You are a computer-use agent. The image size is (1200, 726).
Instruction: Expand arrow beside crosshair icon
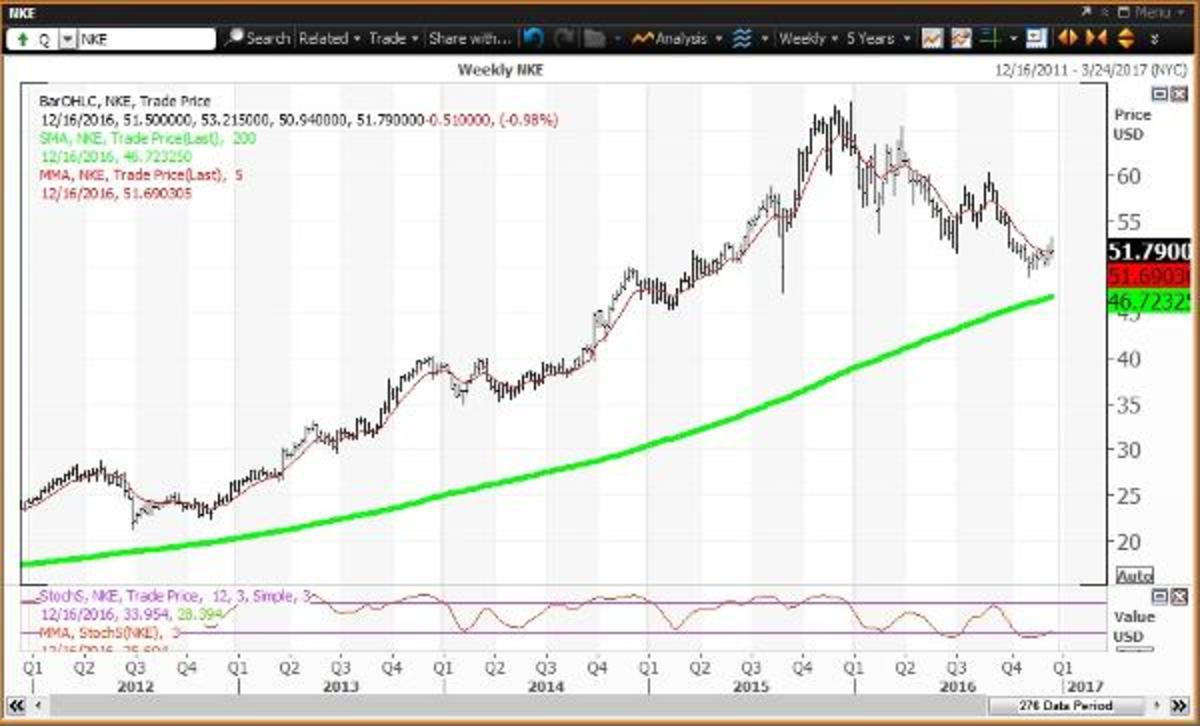coord(1012,38)
